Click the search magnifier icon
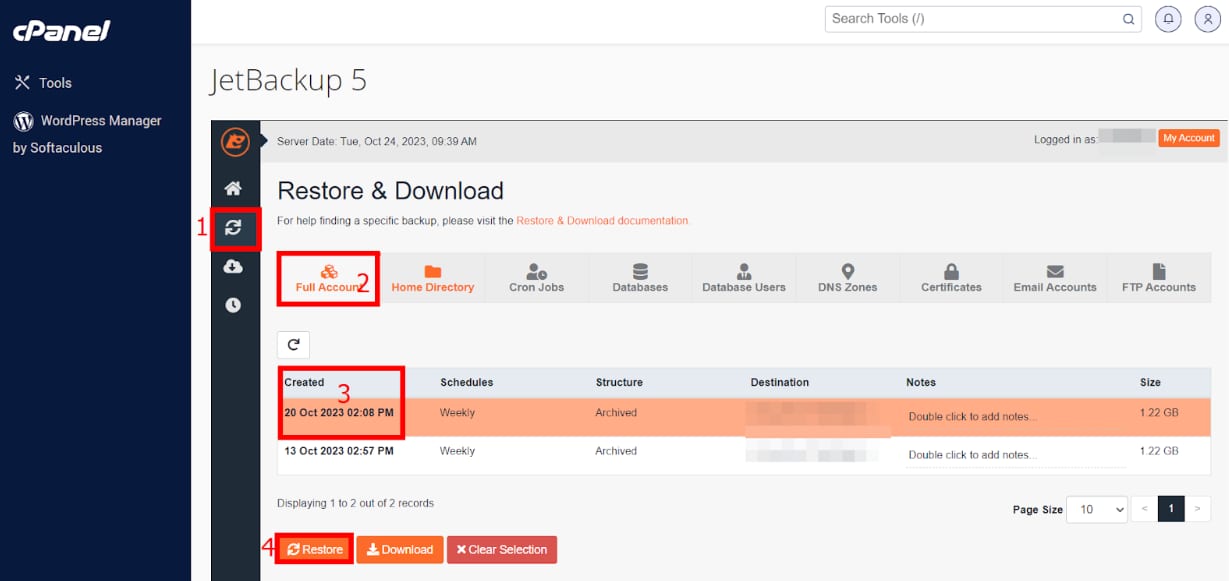 click(1128, 19)
